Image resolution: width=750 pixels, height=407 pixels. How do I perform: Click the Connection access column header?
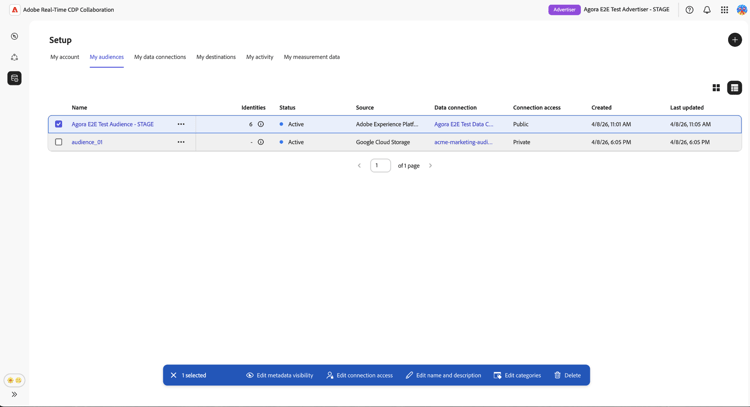pyautogui.click(x=537, y=108)
